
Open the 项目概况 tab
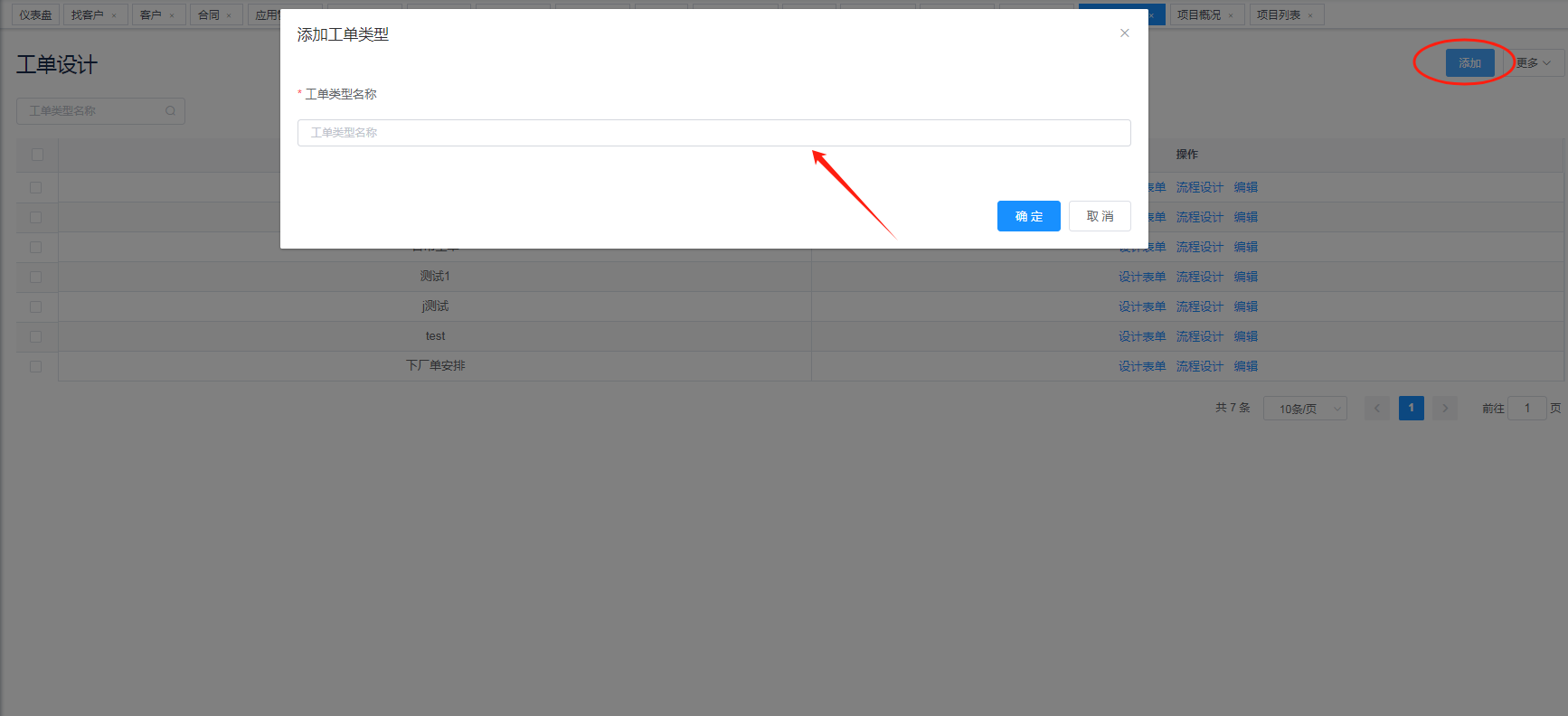tap(1199, 15)
